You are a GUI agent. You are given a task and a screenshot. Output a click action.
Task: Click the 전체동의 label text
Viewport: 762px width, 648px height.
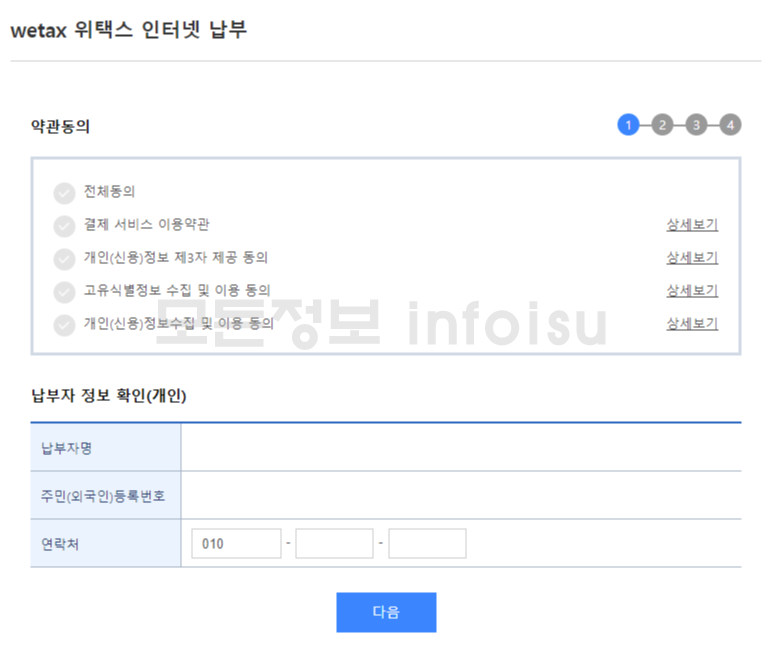pos(109,192)
